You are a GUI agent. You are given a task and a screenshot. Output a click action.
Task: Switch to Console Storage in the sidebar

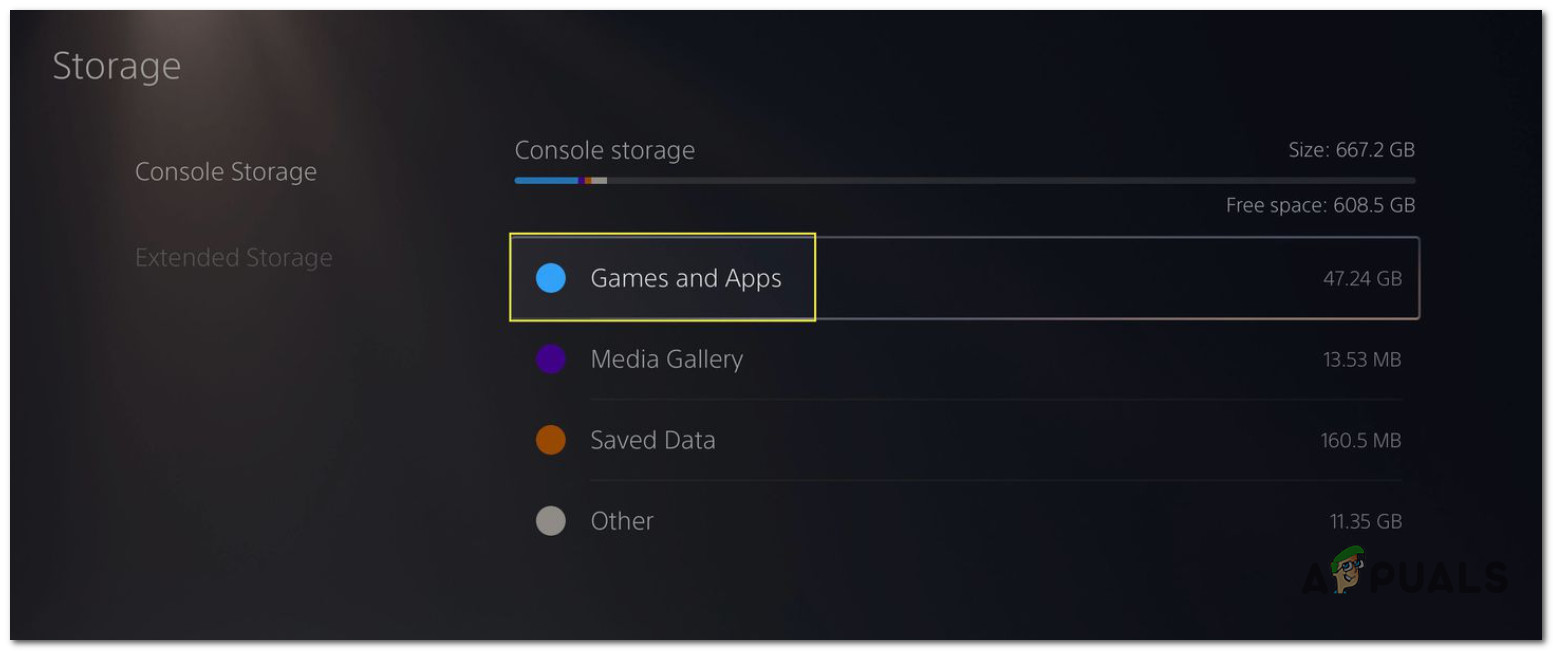pyautogui.click(x=226, y=171)
